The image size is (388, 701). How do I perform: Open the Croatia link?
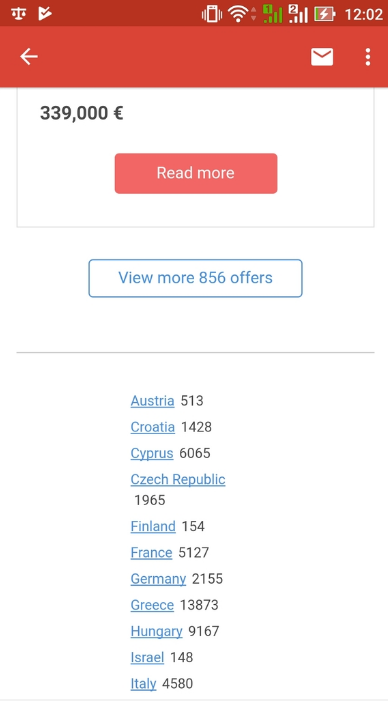tap(152, 427)
